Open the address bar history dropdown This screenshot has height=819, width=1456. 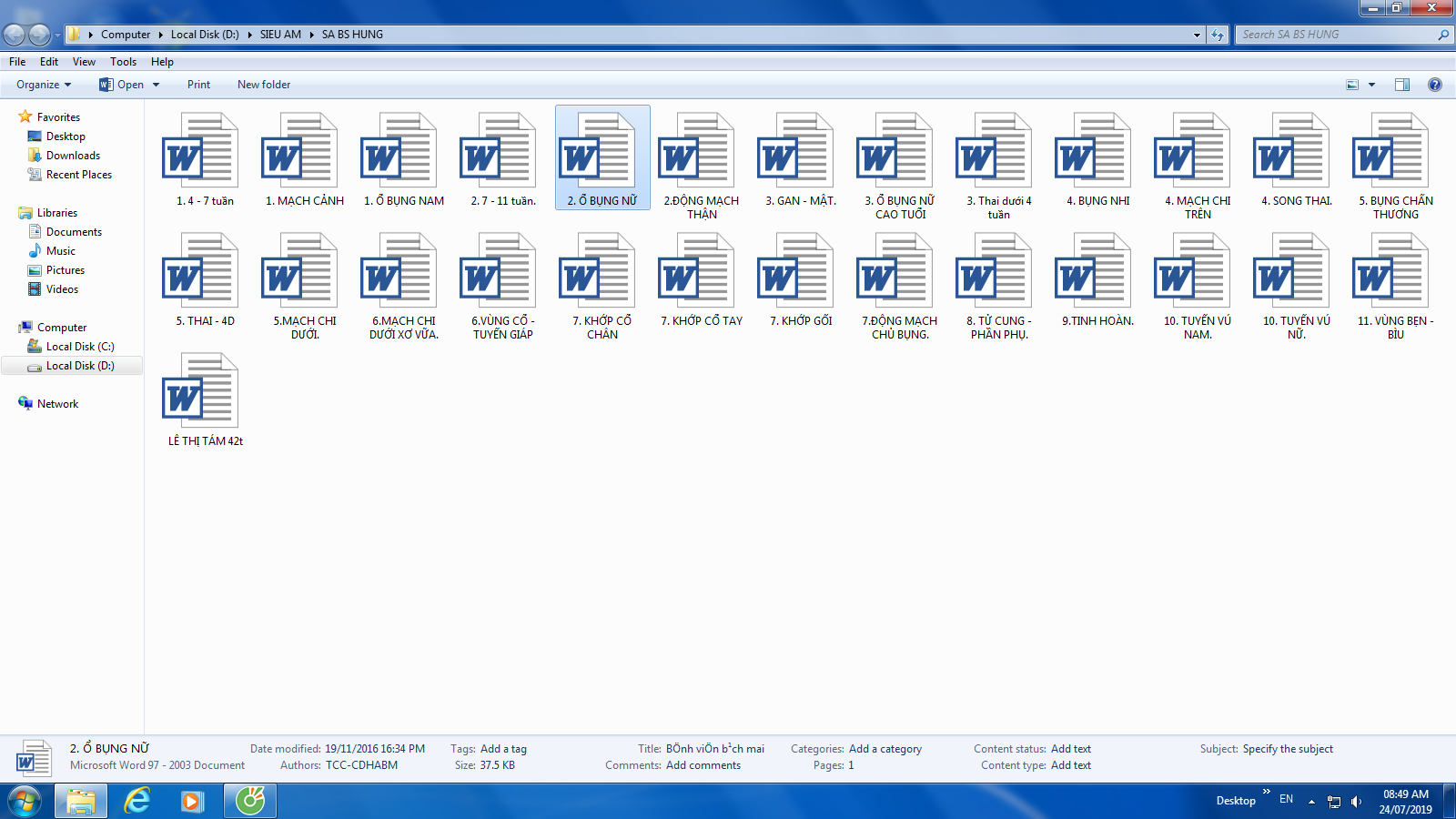click(1197, 35)
